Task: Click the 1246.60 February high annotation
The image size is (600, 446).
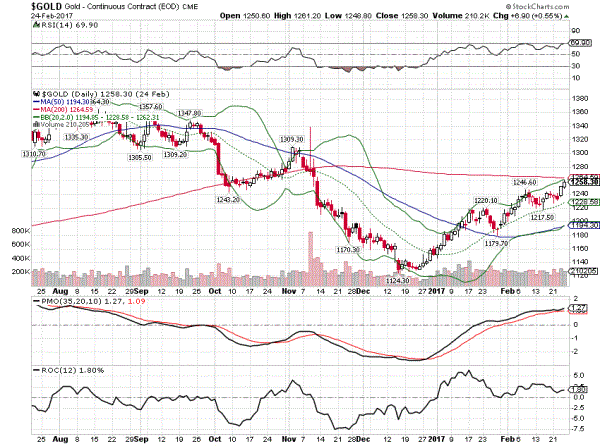Action: click(x=526, y=182)
